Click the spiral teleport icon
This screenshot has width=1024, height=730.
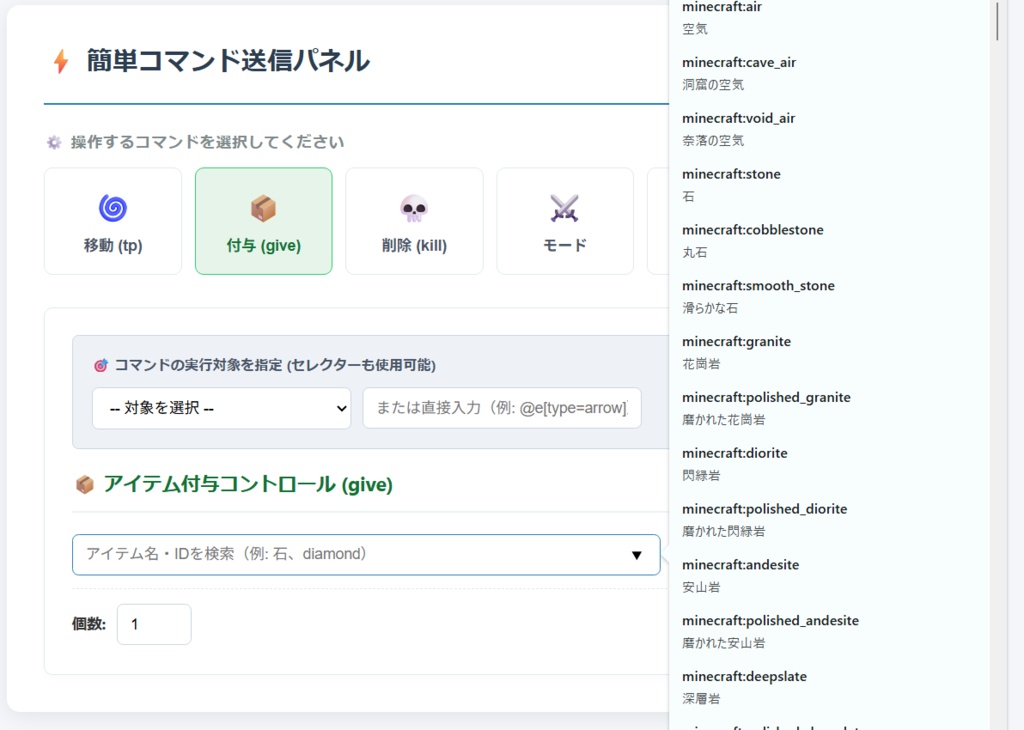[x=113, y=208]
